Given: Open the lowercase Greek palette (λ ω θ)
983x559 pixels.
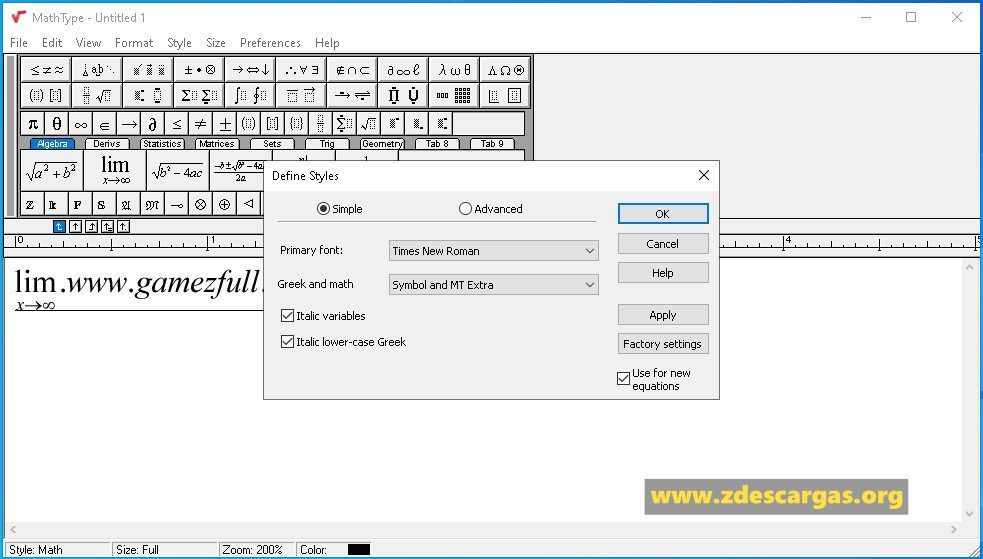Looking at the screenshot, I should pos(455,70).
